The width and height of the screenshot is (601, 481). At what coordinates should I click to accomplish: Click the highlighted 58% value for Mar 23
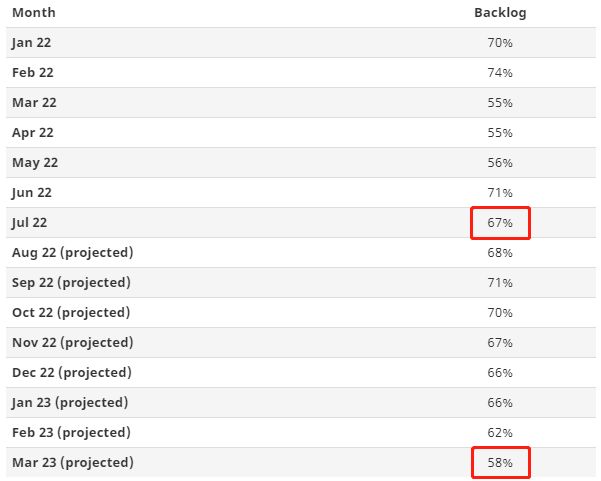(x=500, y=463)
